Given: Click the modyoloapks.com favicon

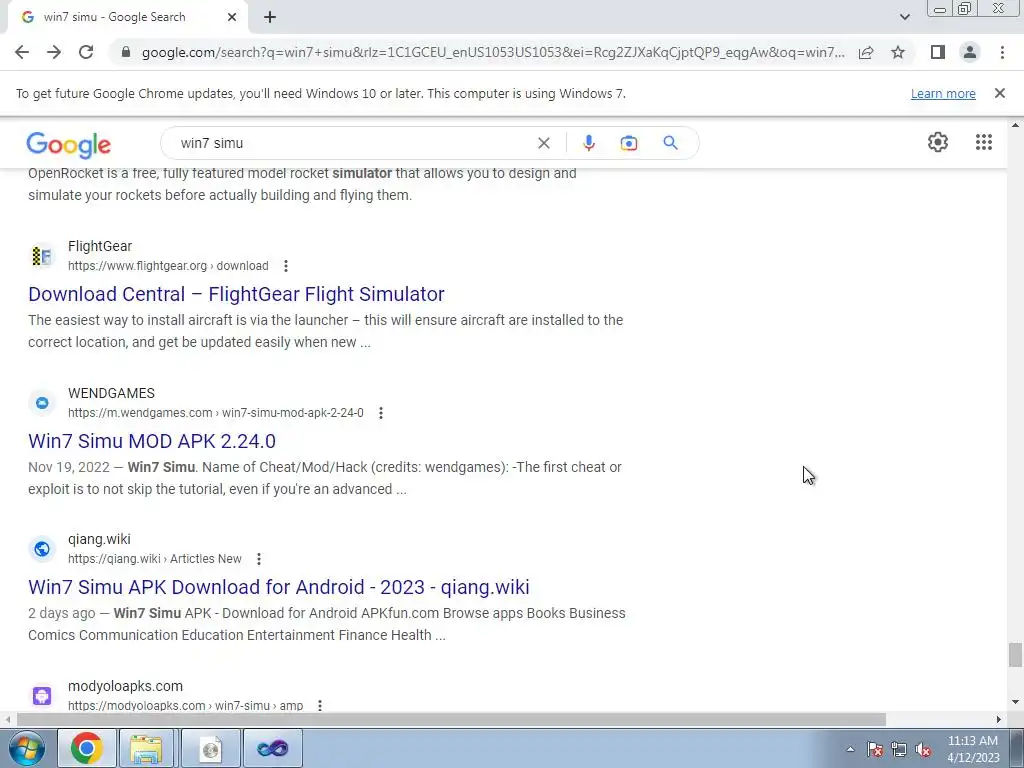Looking at the screenshot, I should point(42,696).
